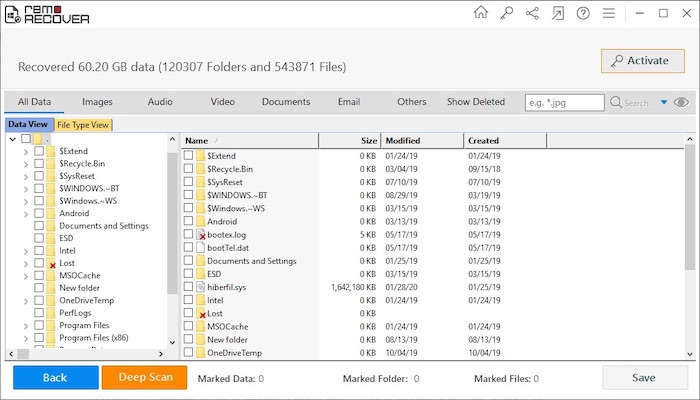
Task: Click the Home icon in title bar
Action: (481, 13)
